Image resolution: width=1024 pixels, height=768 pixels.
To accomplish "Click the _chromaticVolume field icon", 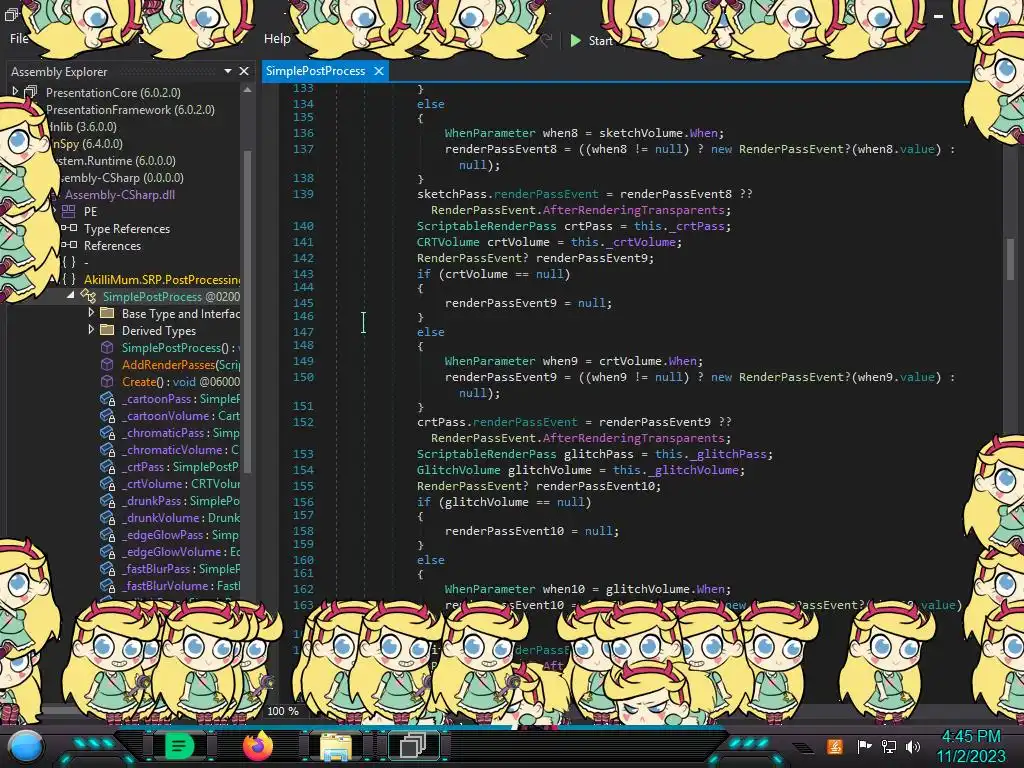I will click(108, 449).
